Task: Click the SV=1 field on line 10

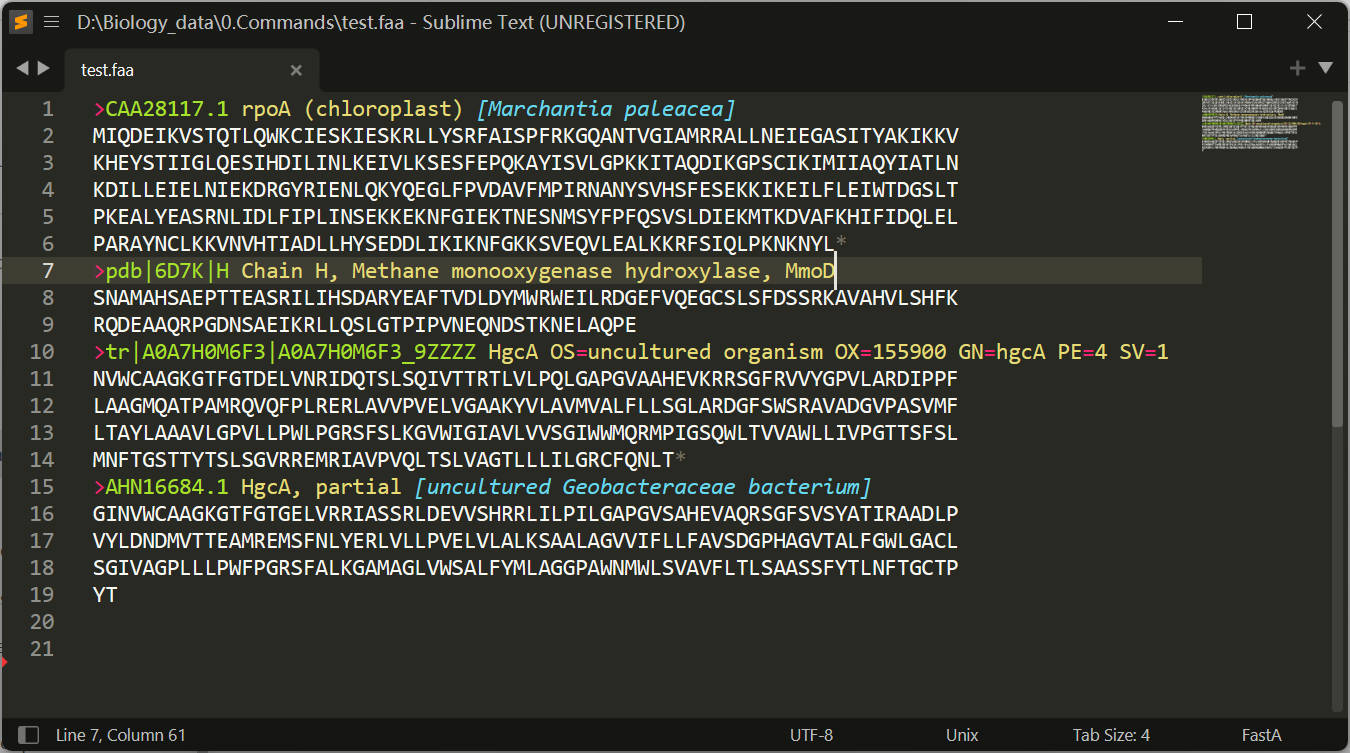Action: pos(1143,352)
